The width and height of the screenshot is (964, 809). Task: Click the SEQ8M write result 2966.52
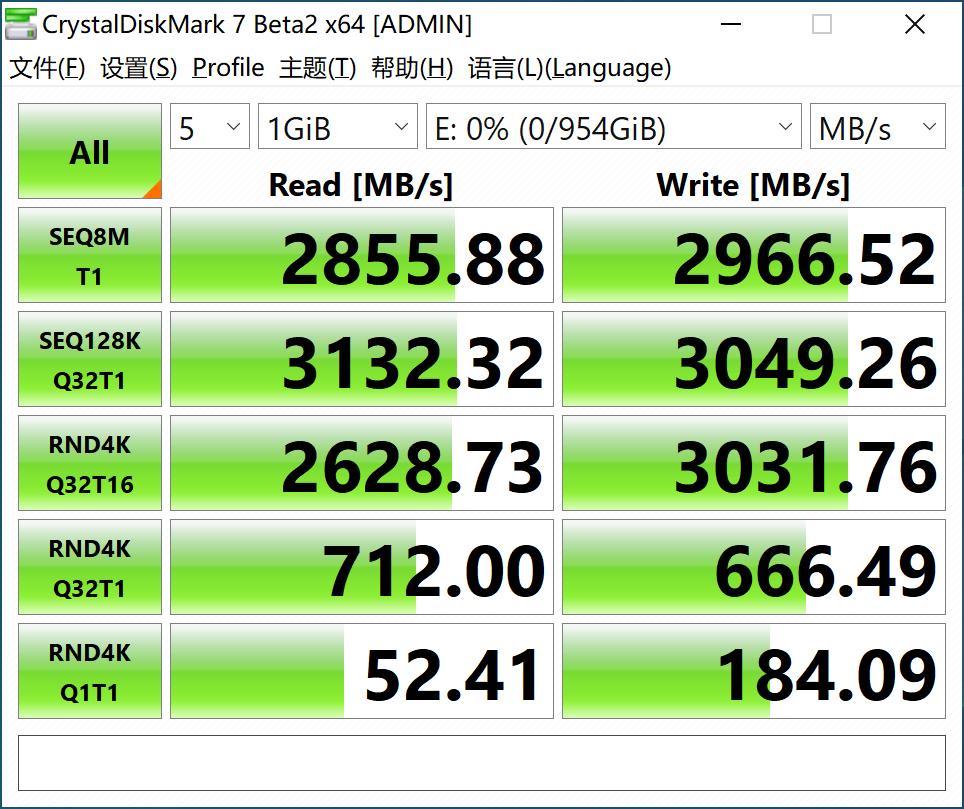754,255
